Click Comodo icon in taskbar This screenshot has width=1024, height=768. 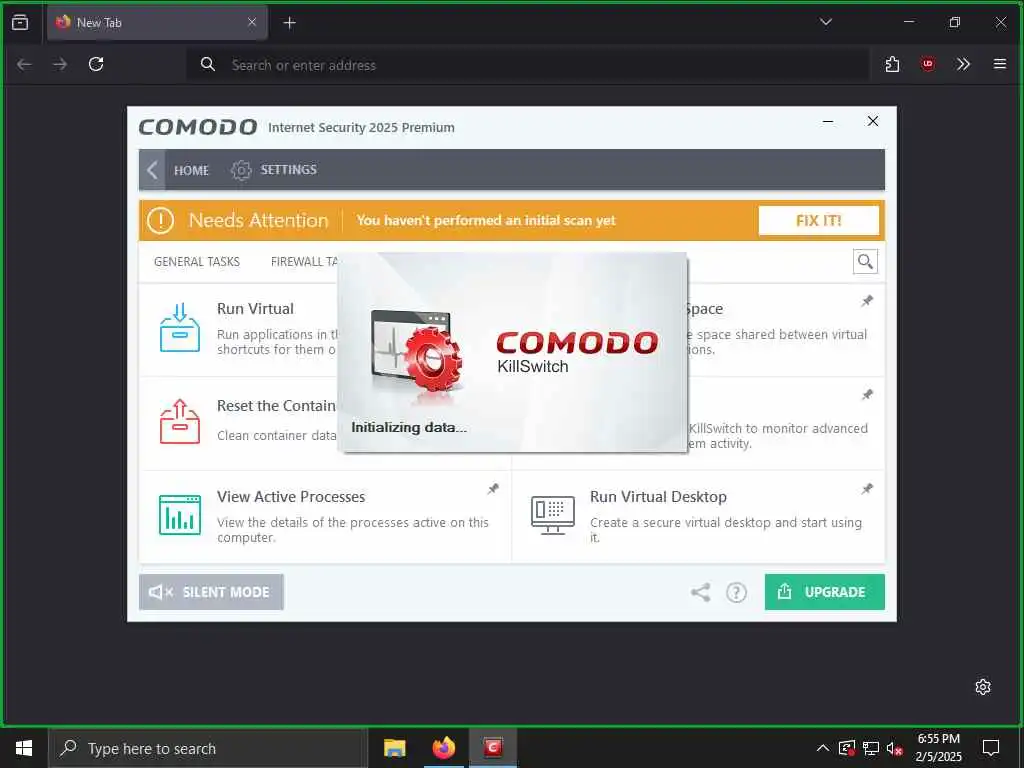(493, 748)
